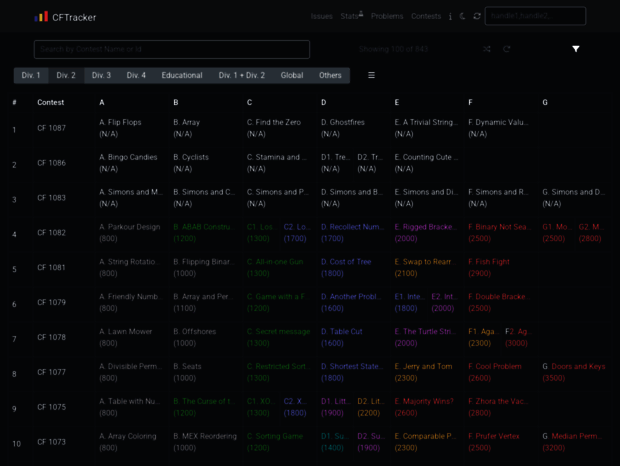Open problem A. Array Coloring
Viewport: 620px width, 466px height.
pyautogui.click(x=128, y=436)
